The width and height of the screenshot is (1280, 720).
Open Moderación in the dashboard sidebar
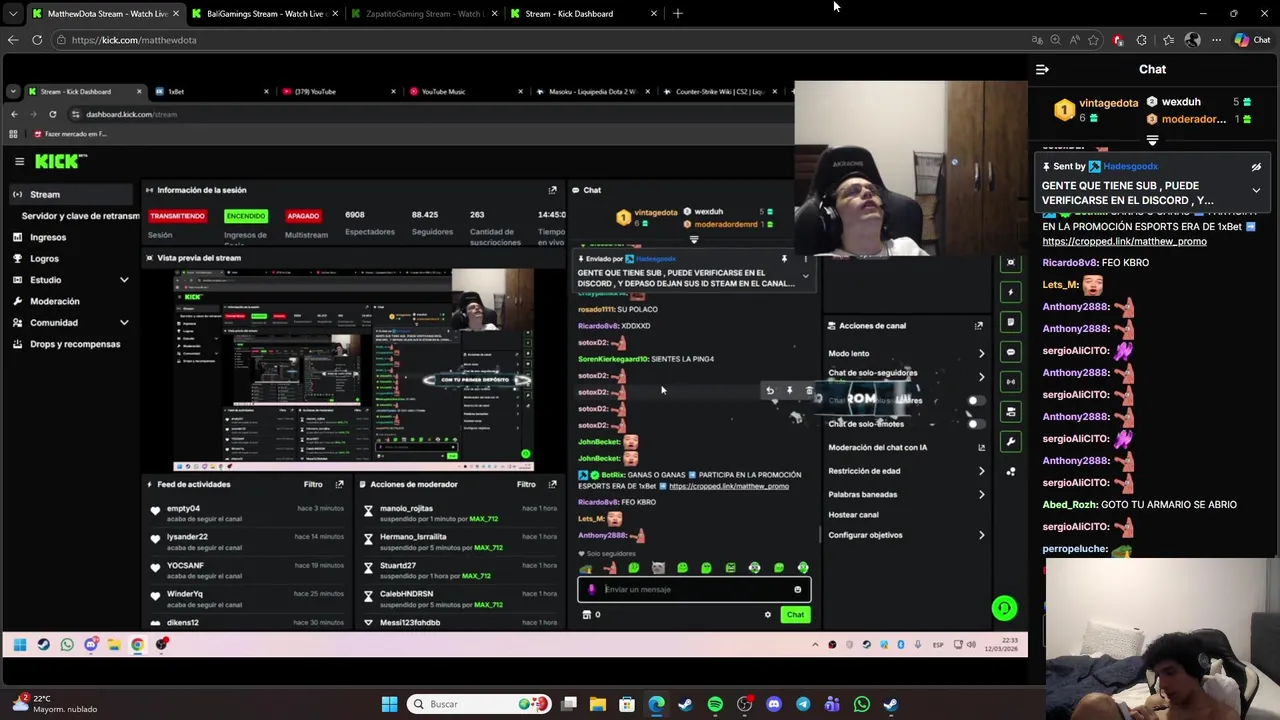54,301
